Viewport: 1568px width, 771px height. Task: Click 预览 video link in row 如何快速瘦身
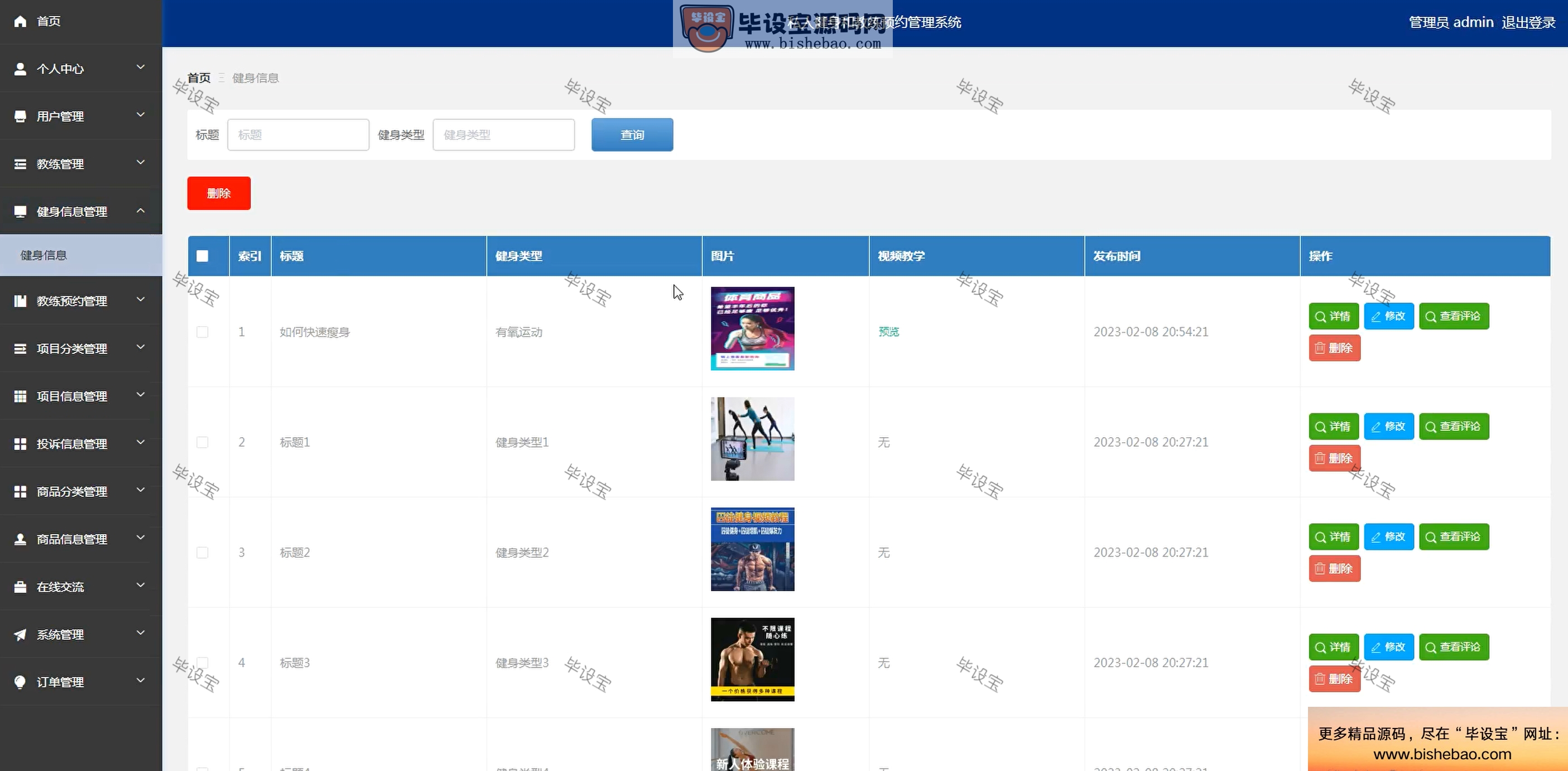888,332
